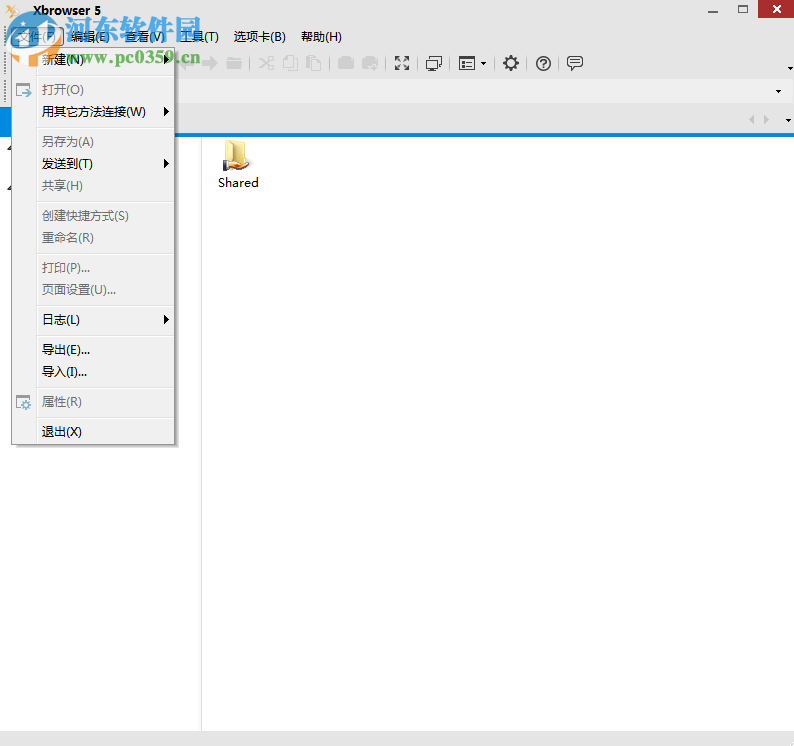794x746 pixels.
Task: Choose 打印(P)... menu entry
Action: (x=105, y=267)
